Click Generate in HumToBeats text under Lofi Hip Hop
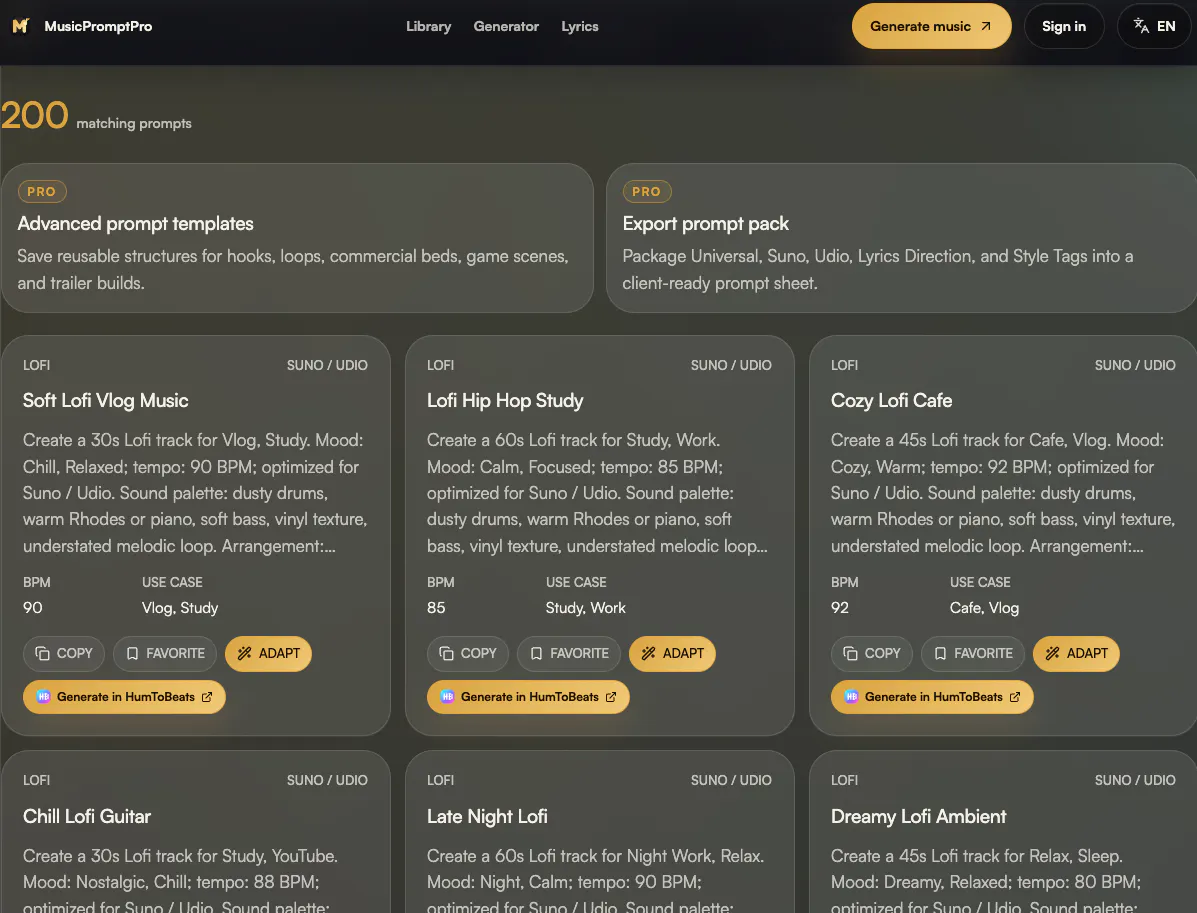 click(530, 697)
